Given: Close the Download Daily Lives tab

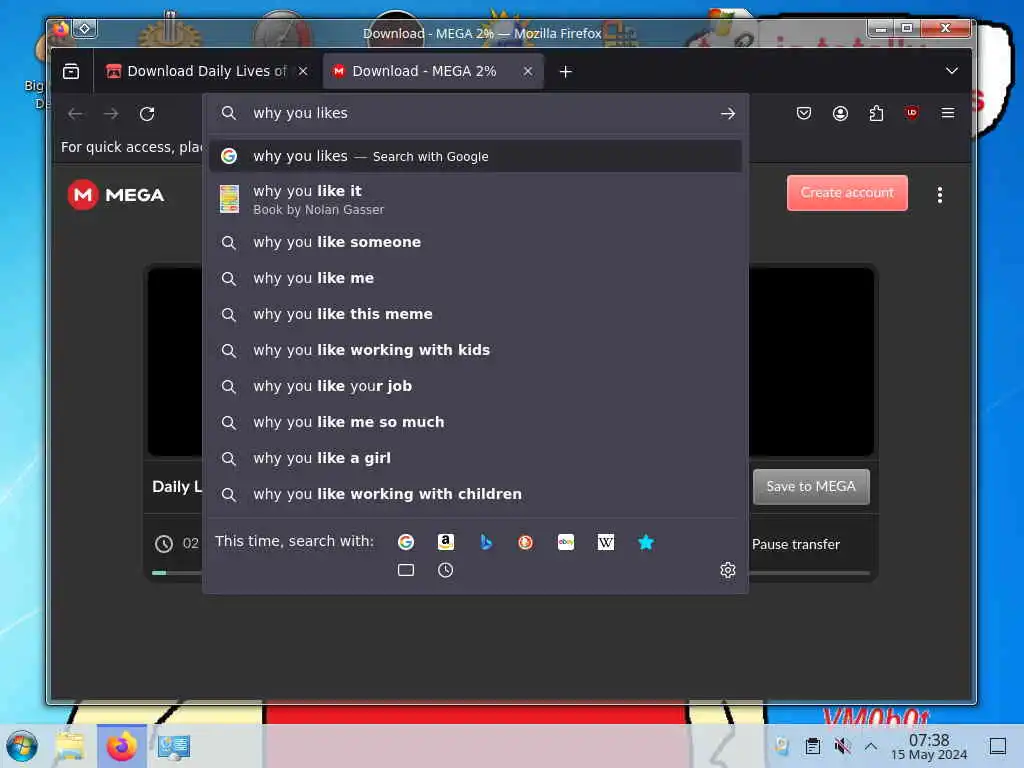Looking at the screenshot, I should [303, 71].
